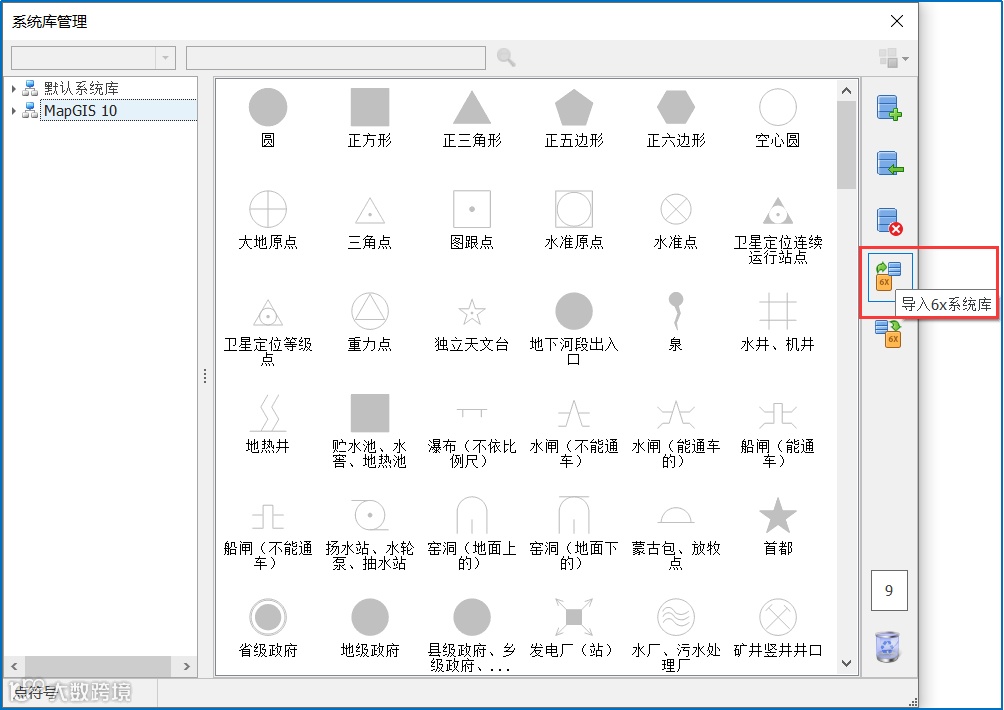Select the 窑洞（地面上的）symbol
The width and height of the screenshot is (1004, 710).
(x=472, y=533)
